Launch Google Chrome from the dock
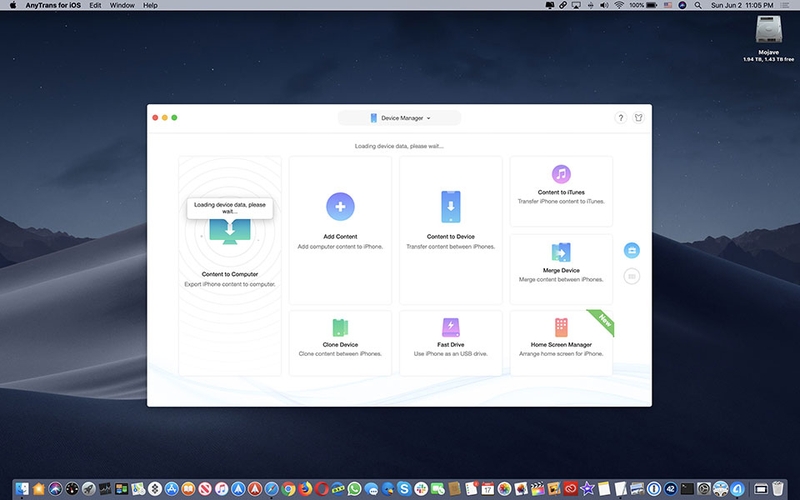Image resolution: width=800 pixels, height=500 pixels. [x=288, y=489]
